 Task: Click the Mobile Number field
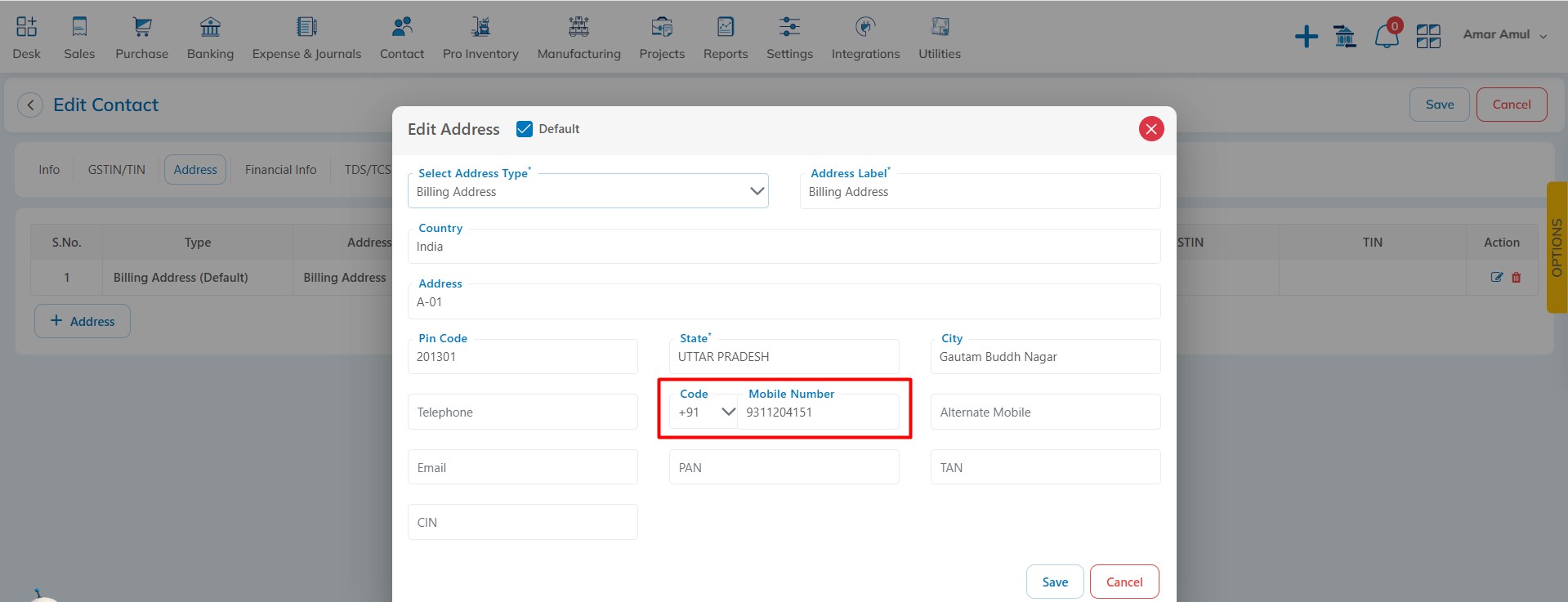[x=818, y=412]
